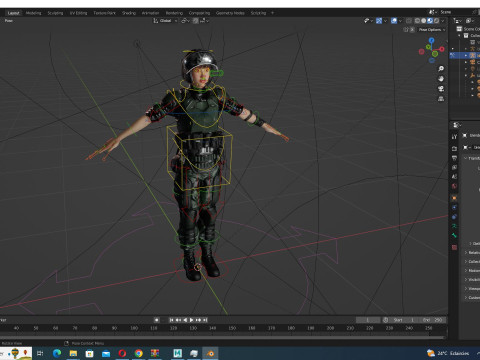Toggle preview range clock icon
This screenshot has height=360, width=480.
click(386, 320)
